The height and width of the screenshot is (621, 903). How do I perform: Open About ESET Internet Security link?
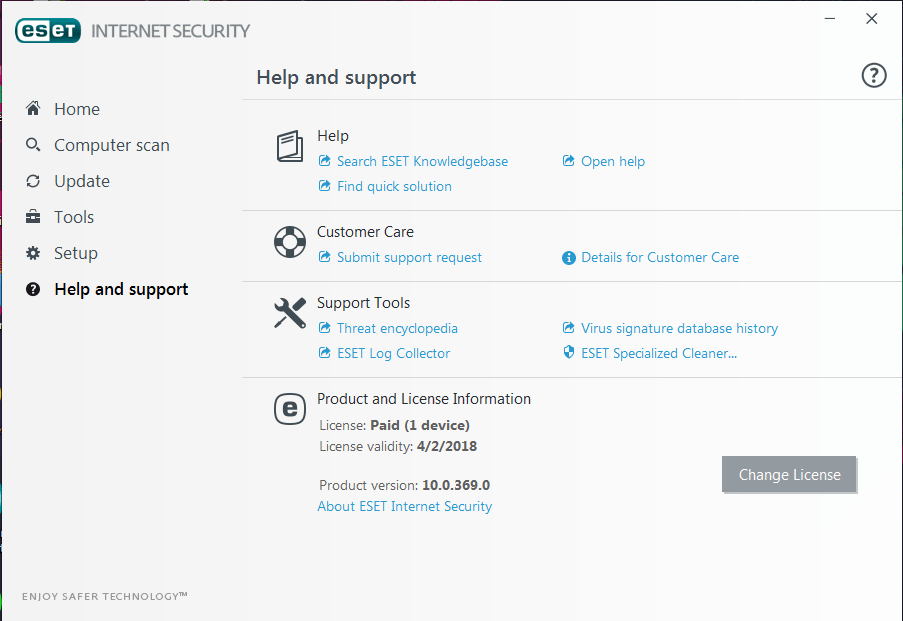point(404,506)
